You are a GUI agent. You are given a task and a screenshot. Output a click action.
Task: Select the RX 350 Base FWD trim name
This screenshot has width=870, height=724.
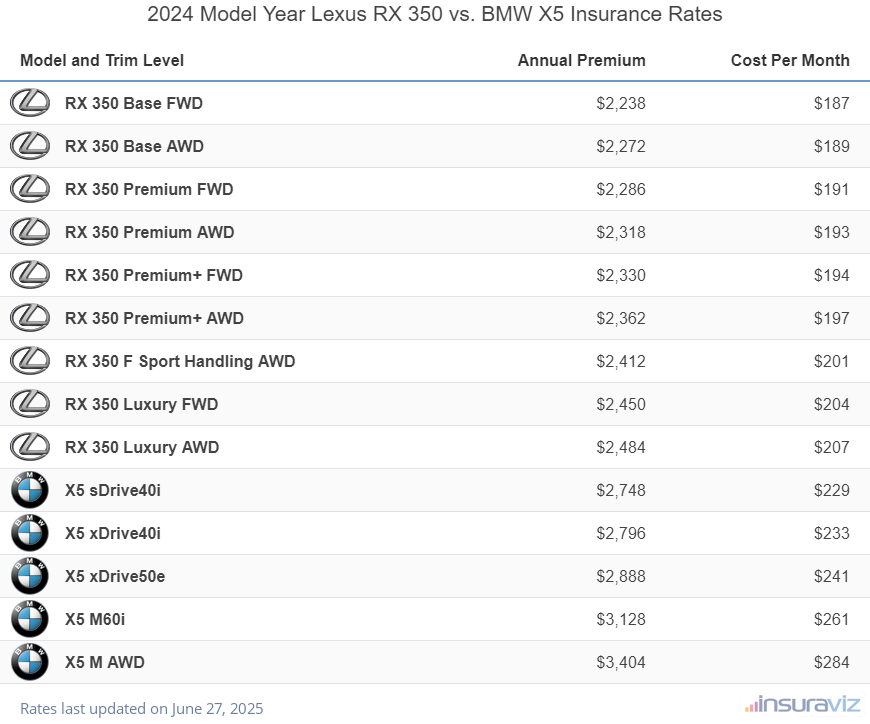(x=134, y=103)
